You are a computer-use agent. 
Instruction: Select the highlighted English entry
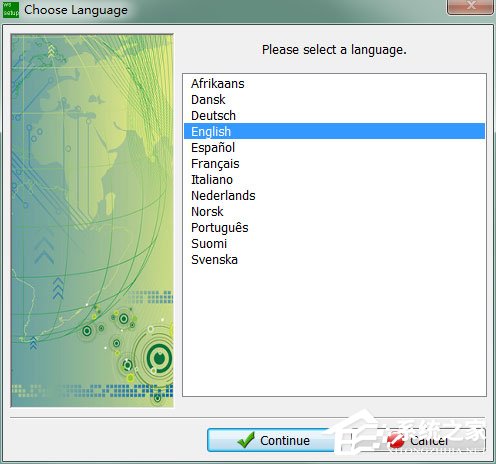[x=334, y=131]
